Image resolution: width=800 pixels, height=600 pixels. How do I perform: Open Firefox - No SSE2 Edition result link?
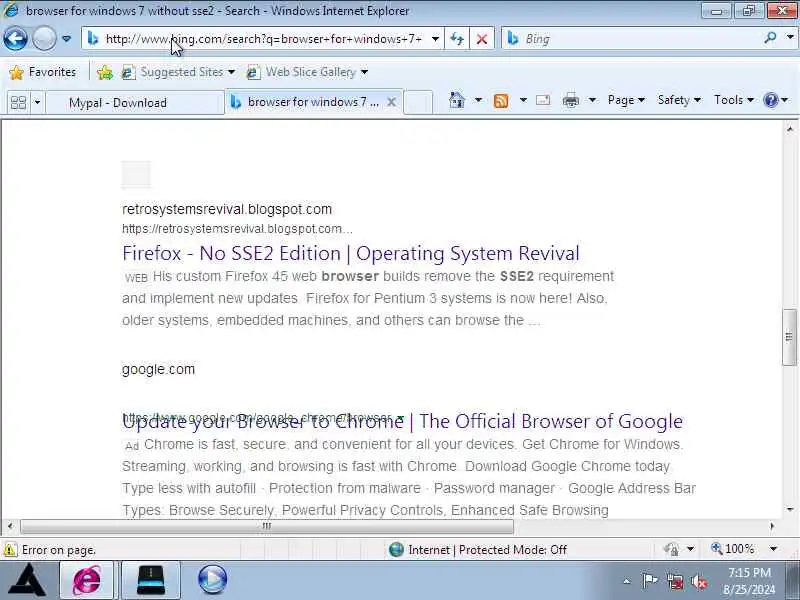[351, 253]
